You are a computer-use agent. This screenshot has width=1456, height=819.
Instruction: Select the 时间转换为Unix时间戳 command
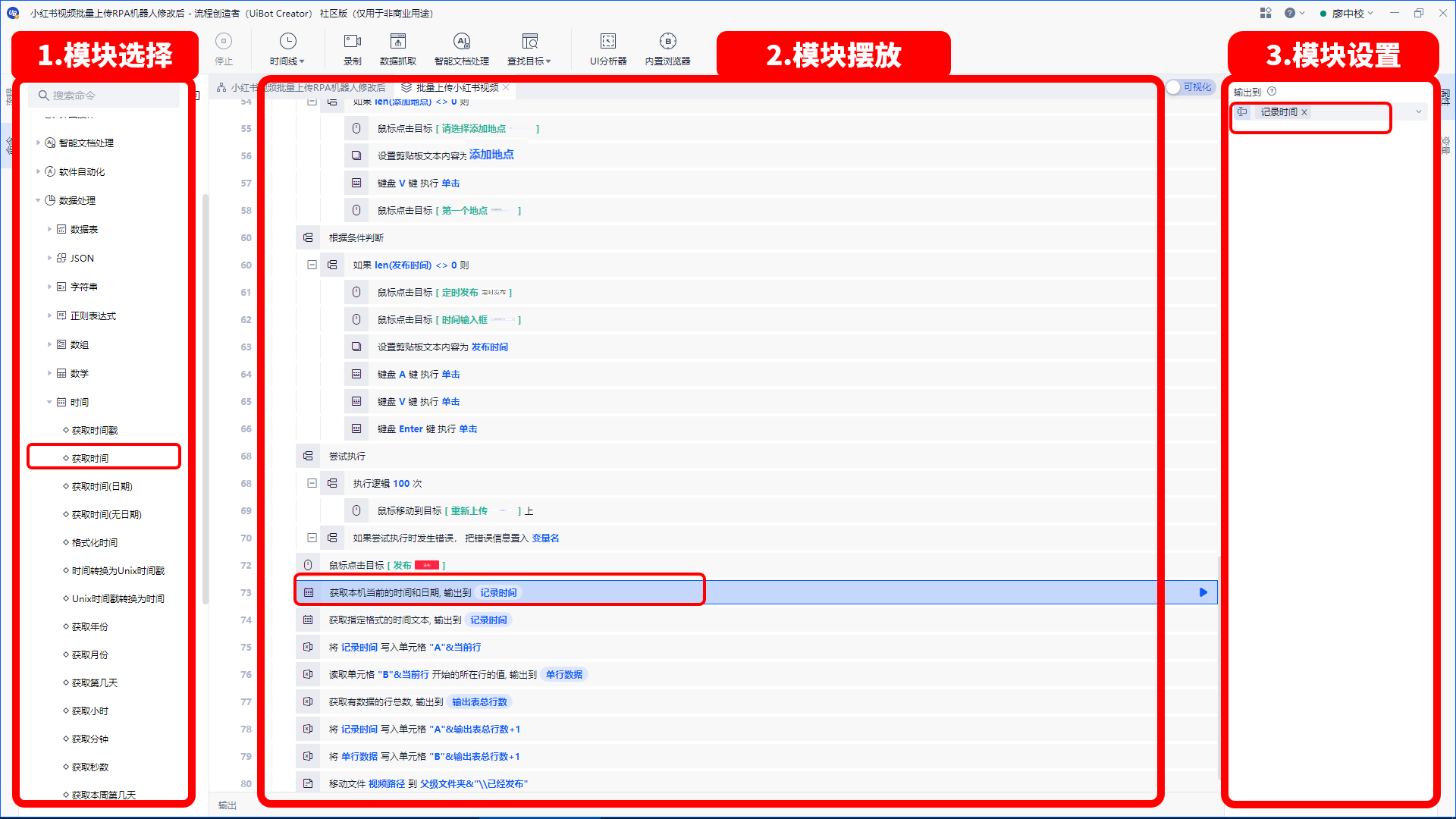tap(118, 570)
